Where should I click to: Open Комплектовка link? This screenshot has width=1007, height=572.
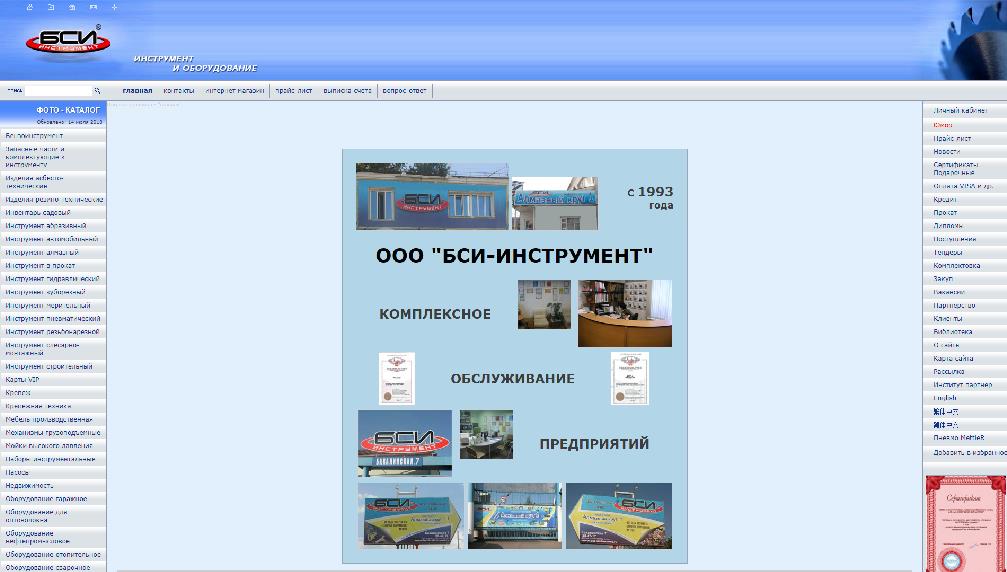click(957, 266)
